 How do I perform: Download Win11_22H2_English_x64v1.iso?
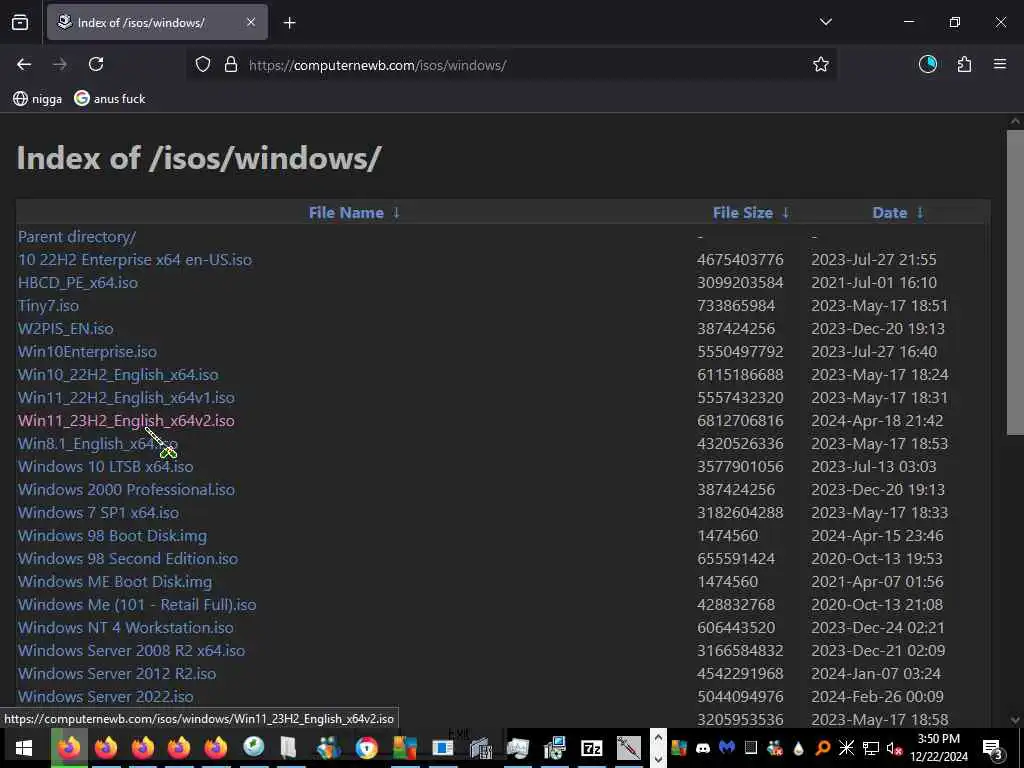126,397
